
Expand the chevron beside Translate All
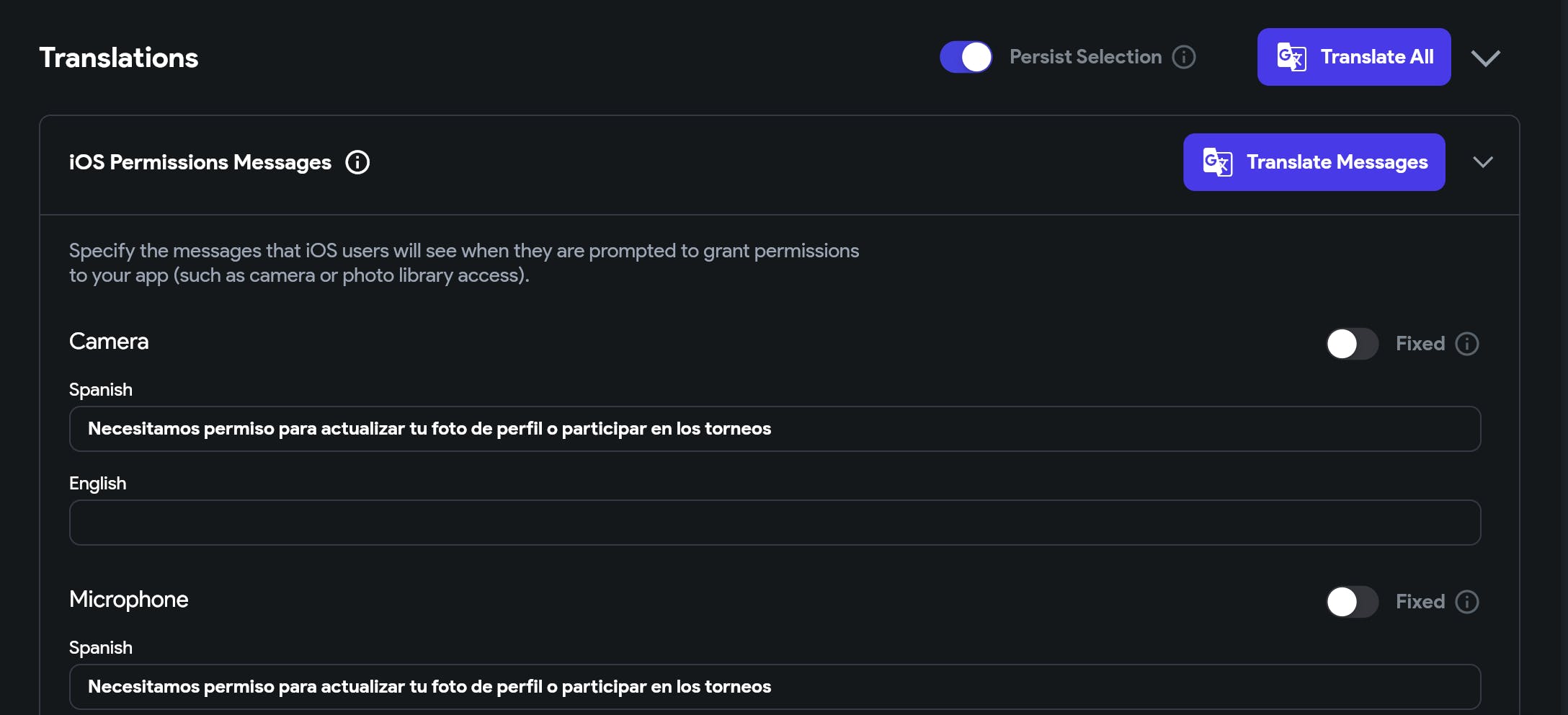[1486, 58]
